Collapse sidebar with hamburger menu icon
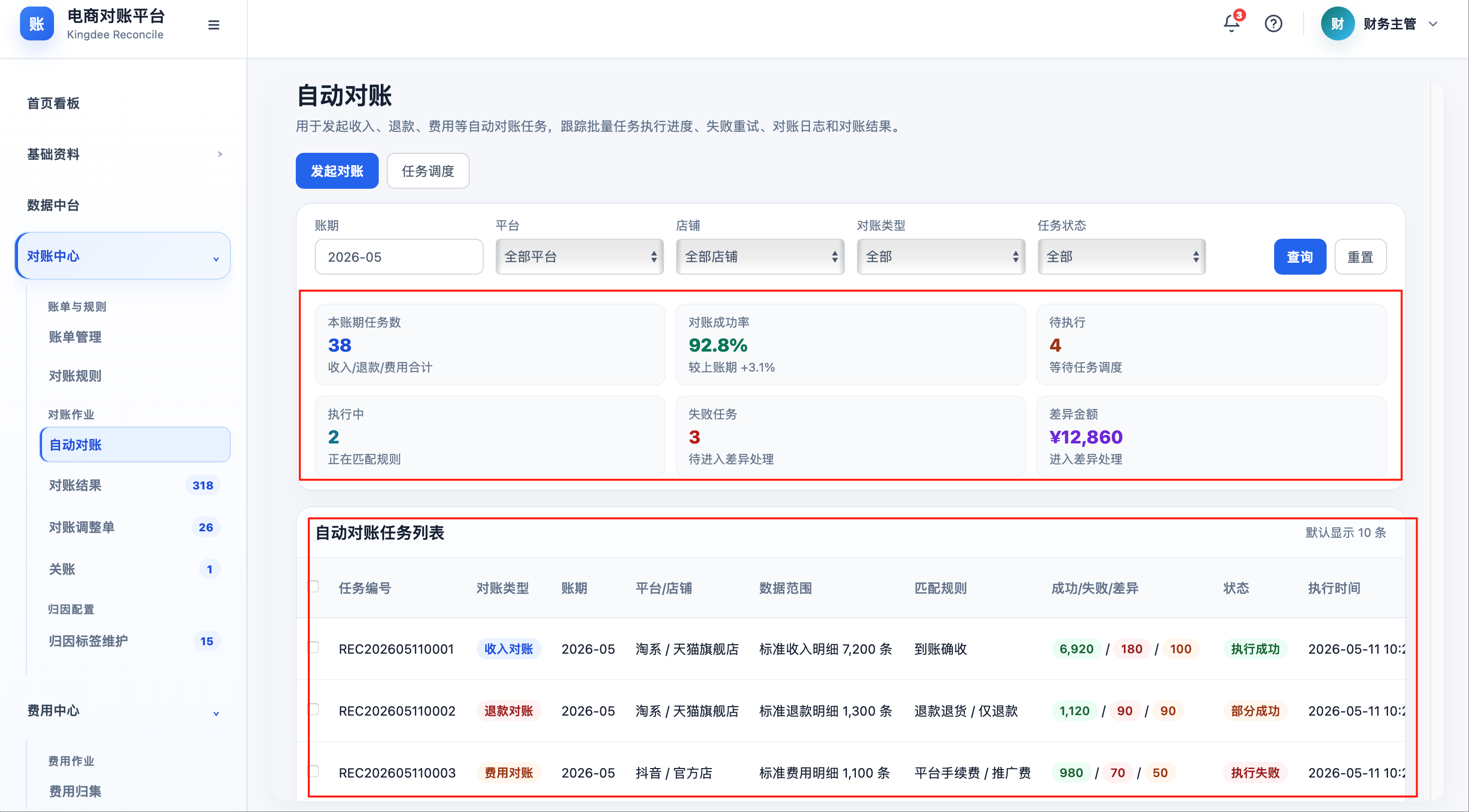 click(214, 25)
